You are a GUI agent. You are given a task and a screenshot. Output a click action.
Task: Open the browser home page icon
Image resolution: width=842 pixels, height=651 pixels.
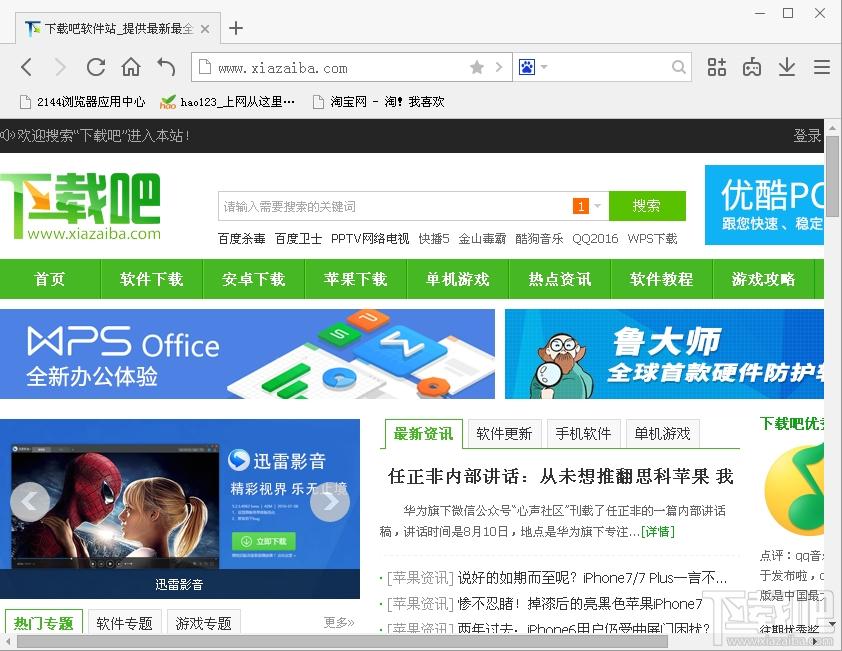(x=130, y=67)
